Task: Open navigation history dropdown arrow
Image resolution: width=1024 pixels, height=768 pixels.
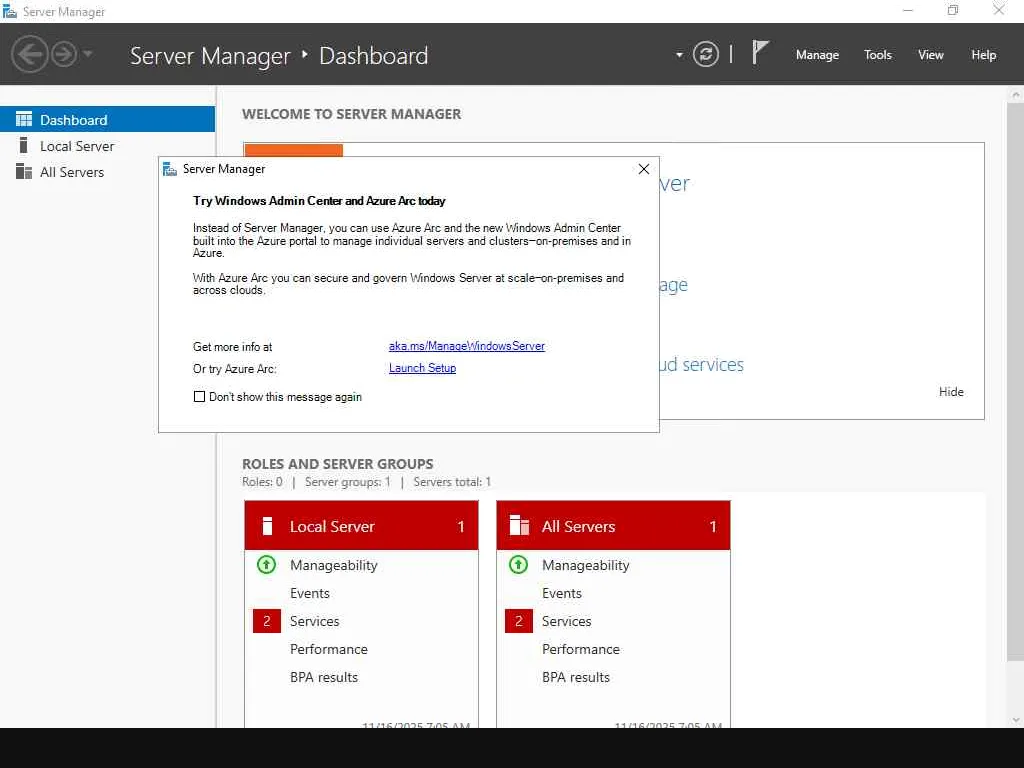Action: (x=88, y=54)
